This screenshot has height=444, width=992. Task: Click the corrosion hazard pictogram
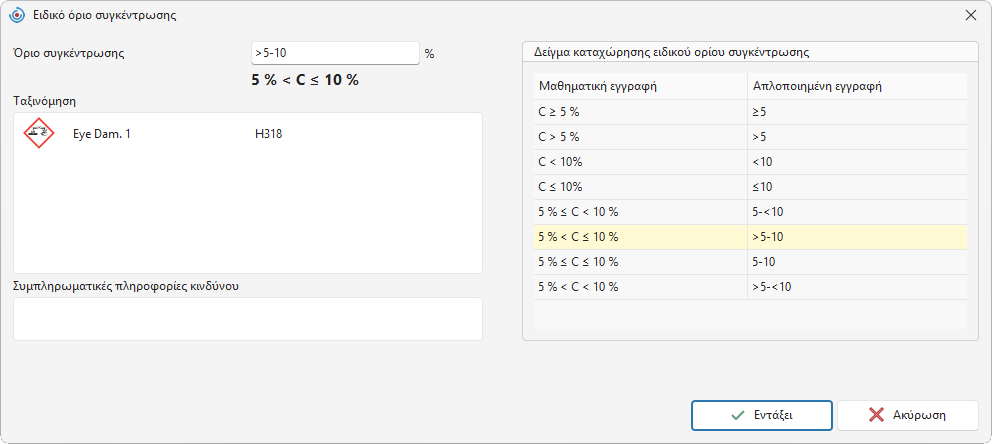(x=39, y=133)
